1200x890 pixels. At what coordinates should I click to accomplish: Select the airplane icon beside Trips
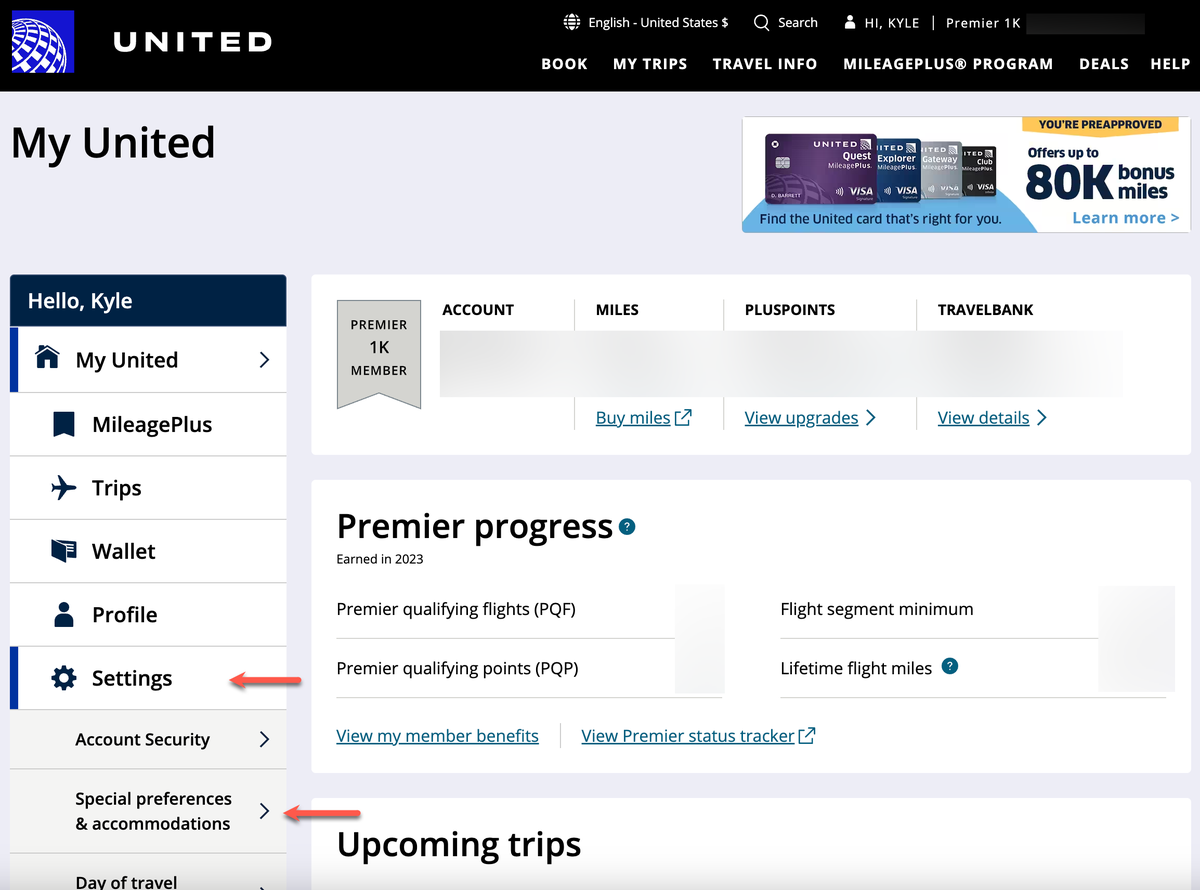64,487
